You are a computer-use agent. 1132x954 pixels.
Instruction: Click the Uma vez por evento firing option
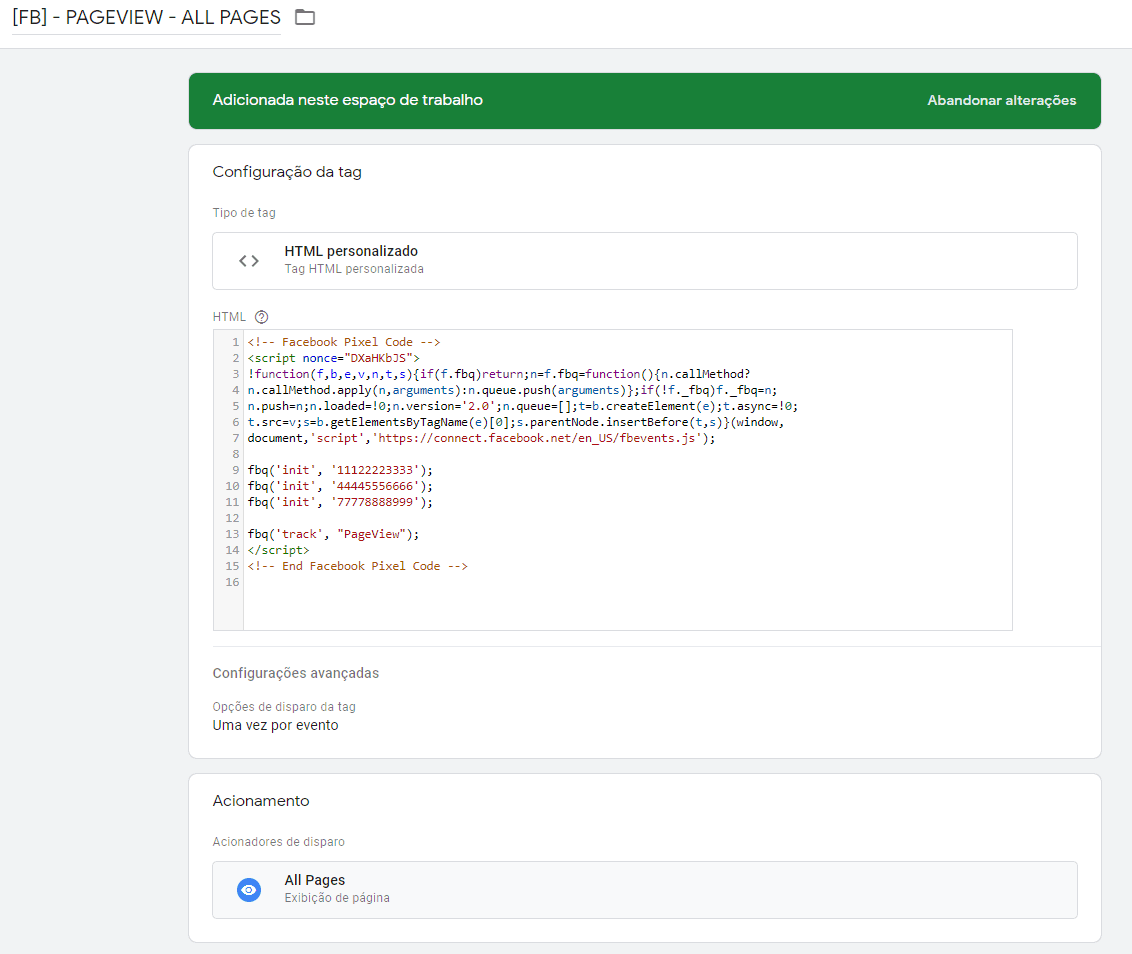[x=276, y=725]
